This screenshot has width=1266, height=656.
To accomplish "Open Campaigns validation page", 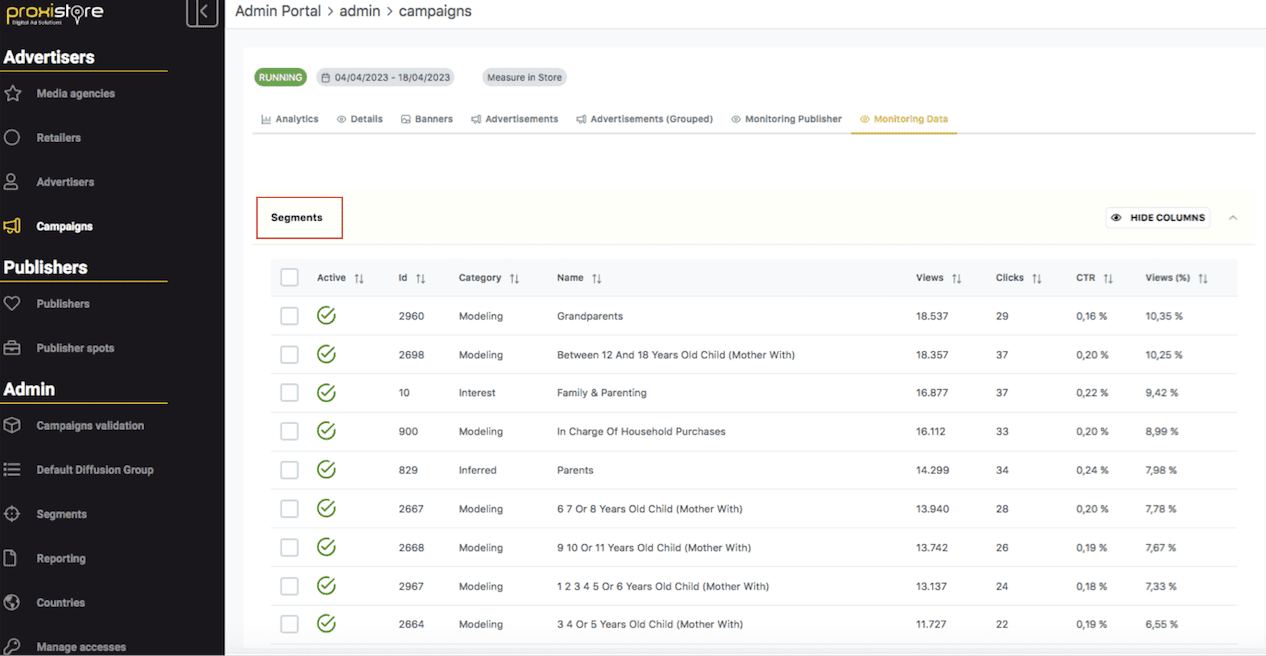I will coord(91,425).
